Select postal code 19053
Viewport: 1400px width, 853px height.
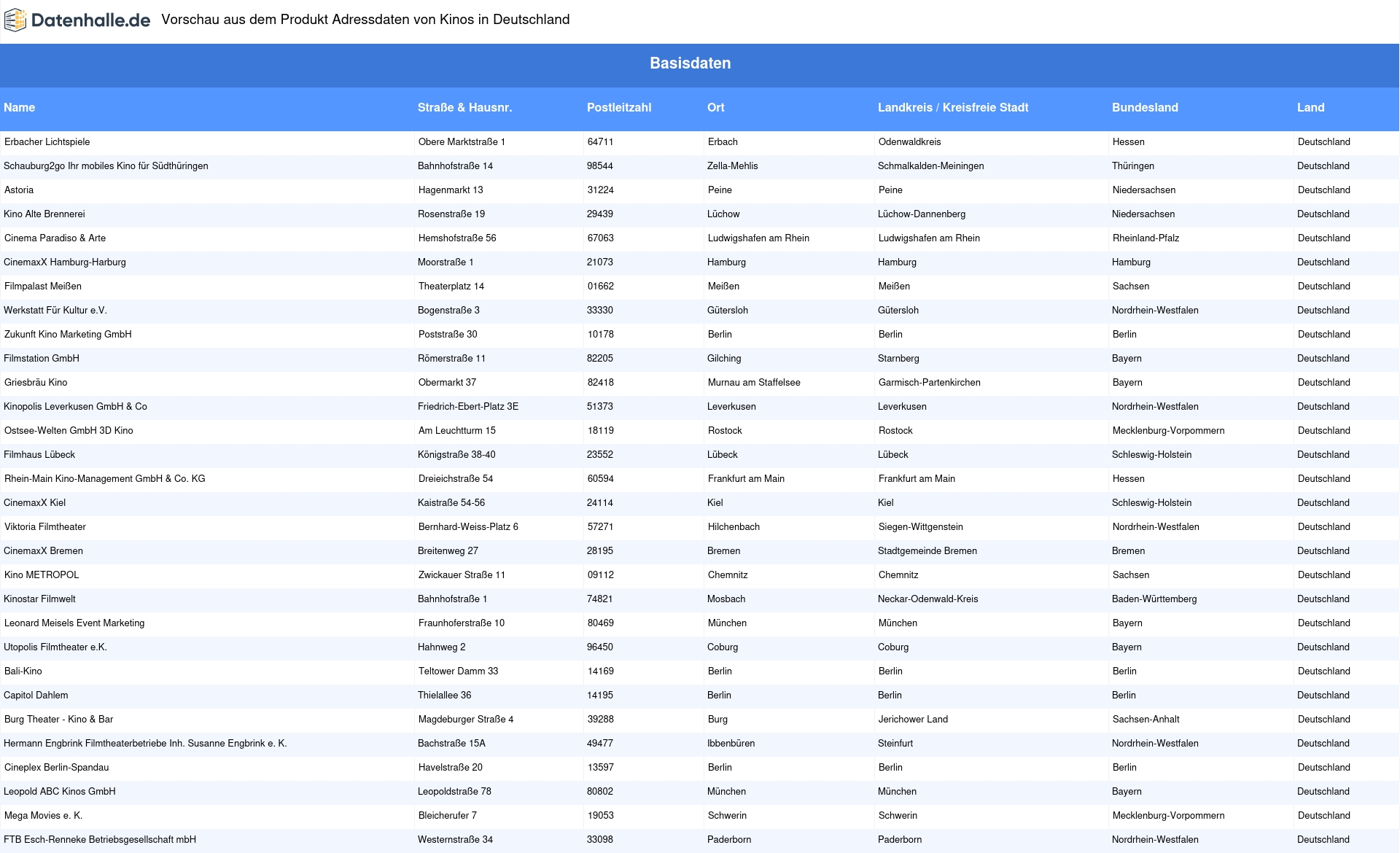(601, 816)
